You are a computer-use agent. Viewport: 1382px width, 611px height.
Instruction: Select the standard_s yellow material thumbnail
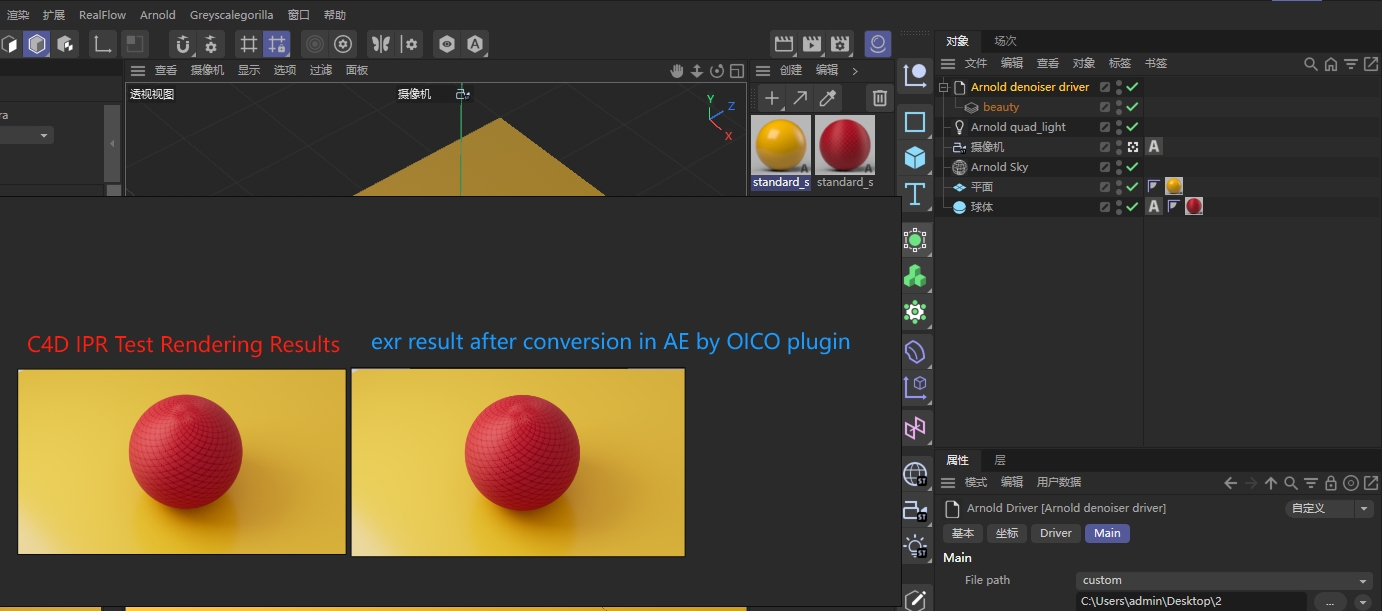click(780, 144)
